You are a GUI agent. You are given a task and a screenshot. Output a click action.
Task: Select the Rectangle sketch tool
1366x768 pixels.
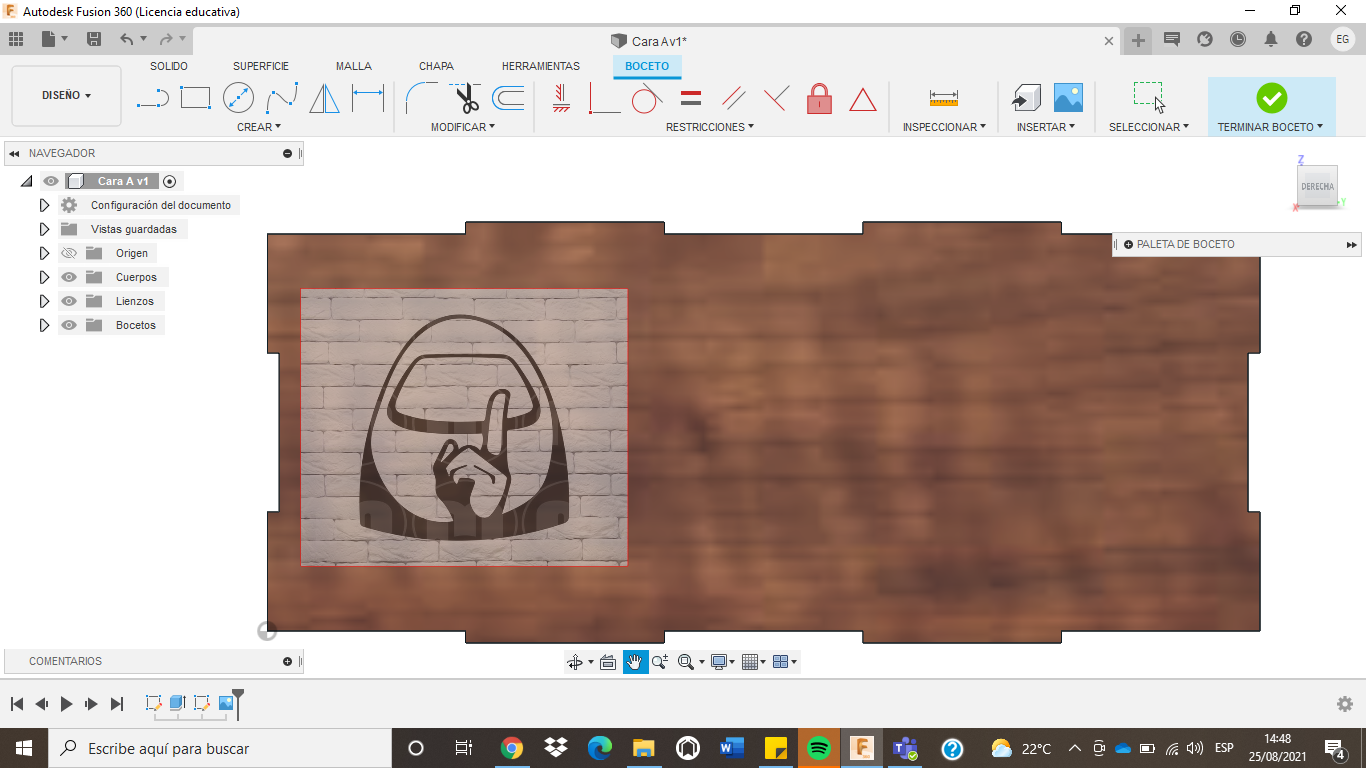tap(195, 96)
